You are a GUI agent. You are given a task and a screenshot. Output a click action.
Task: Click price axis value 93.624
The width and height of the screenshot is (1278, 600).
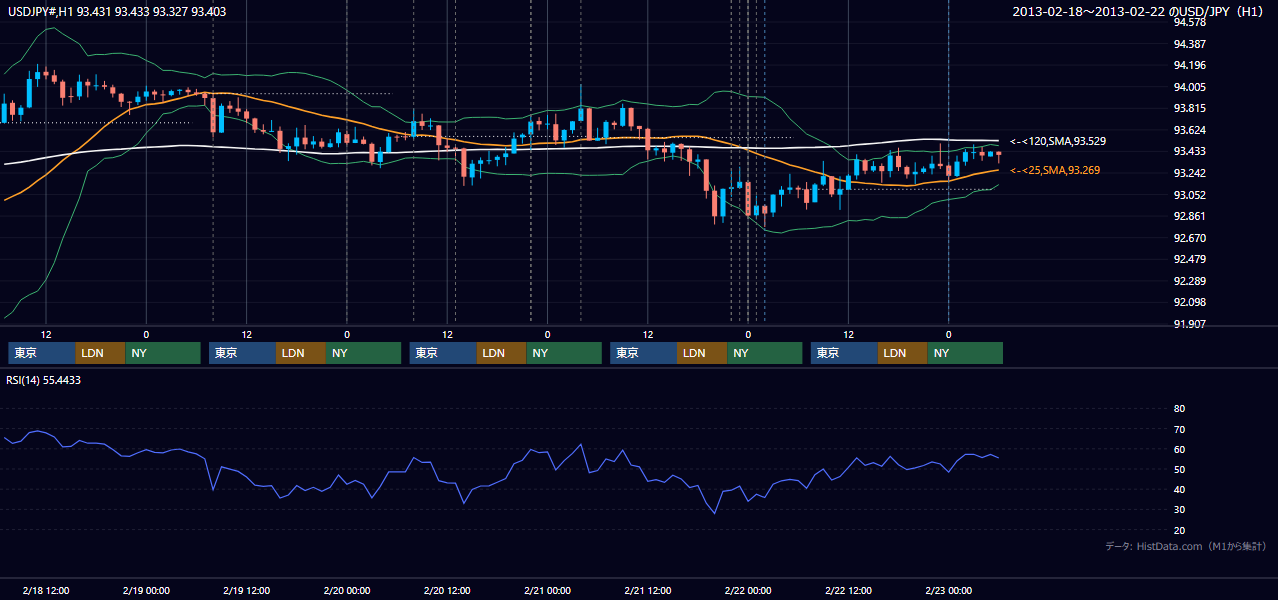[x=1189, y=130]
